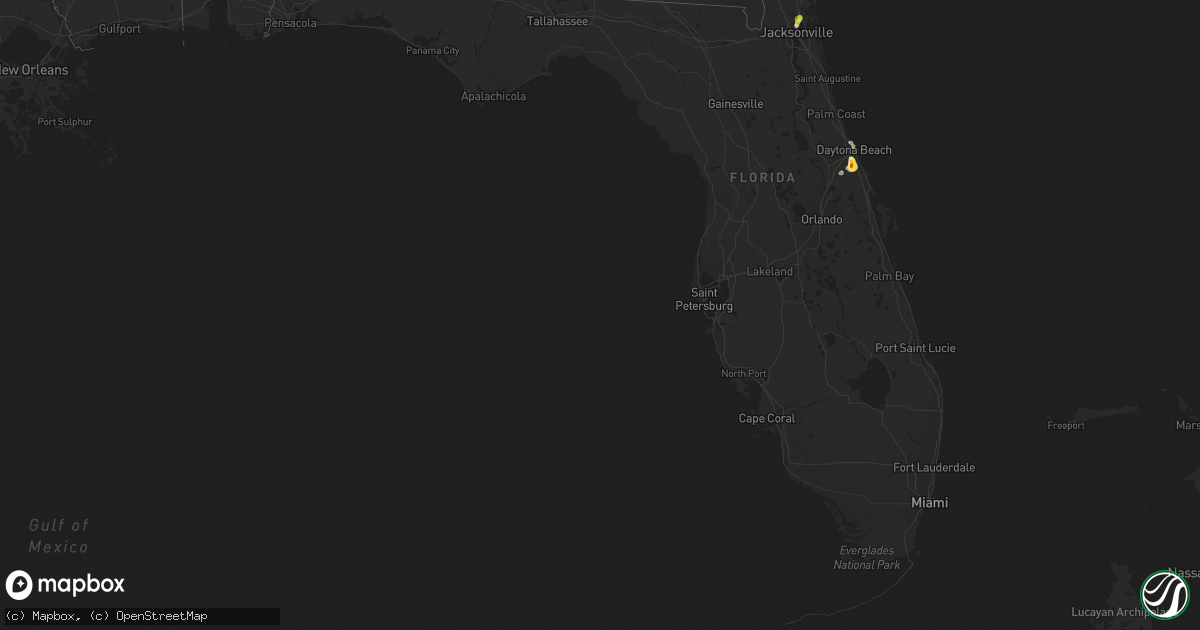Click the Saint Augustine label
Image resolution: width=1200 pixels, height=630 pixels.
[x=827, y=79]
